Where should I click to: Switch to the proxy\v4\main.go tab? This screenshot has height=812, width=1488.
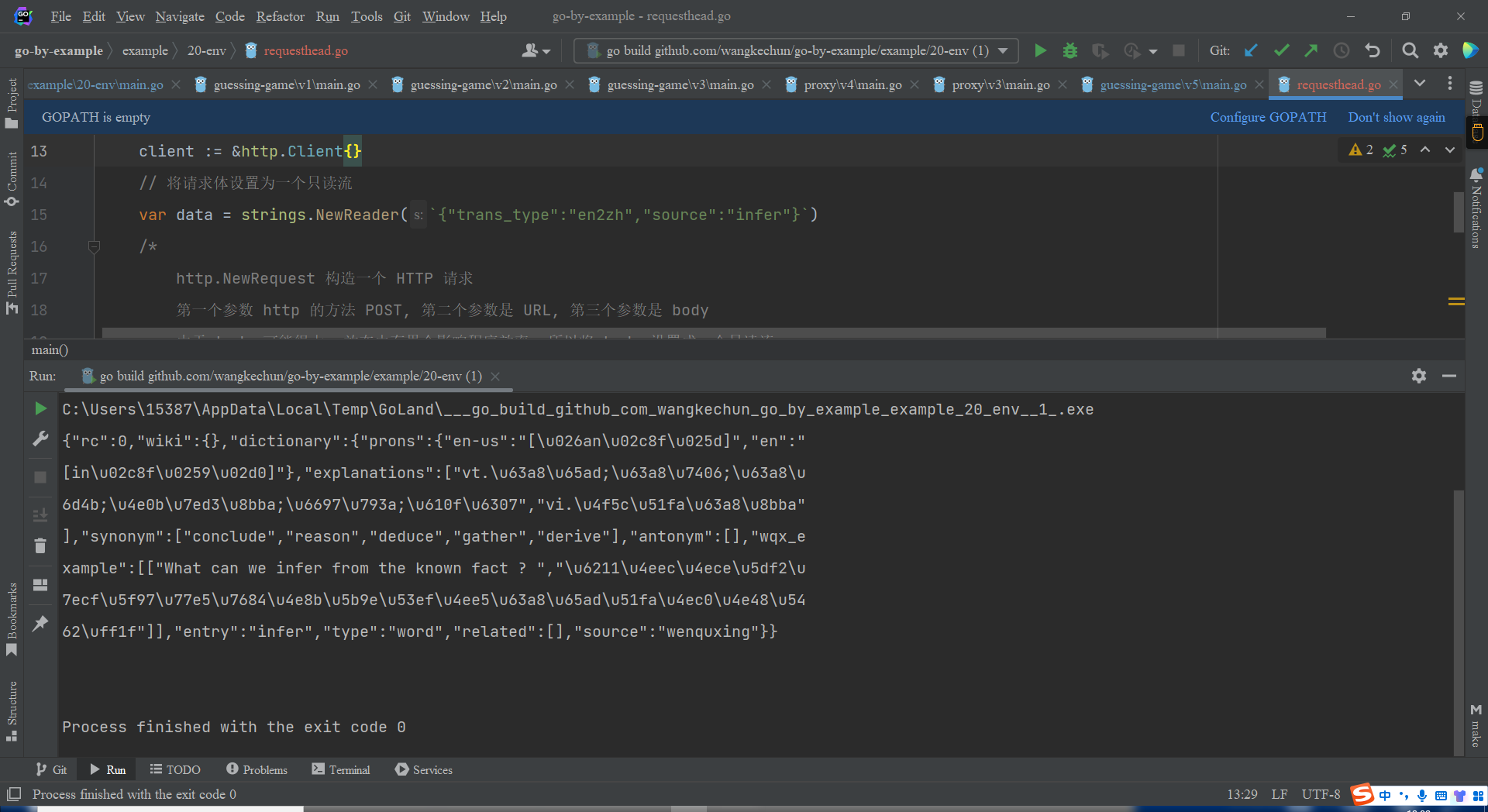[x=852, y=84]
